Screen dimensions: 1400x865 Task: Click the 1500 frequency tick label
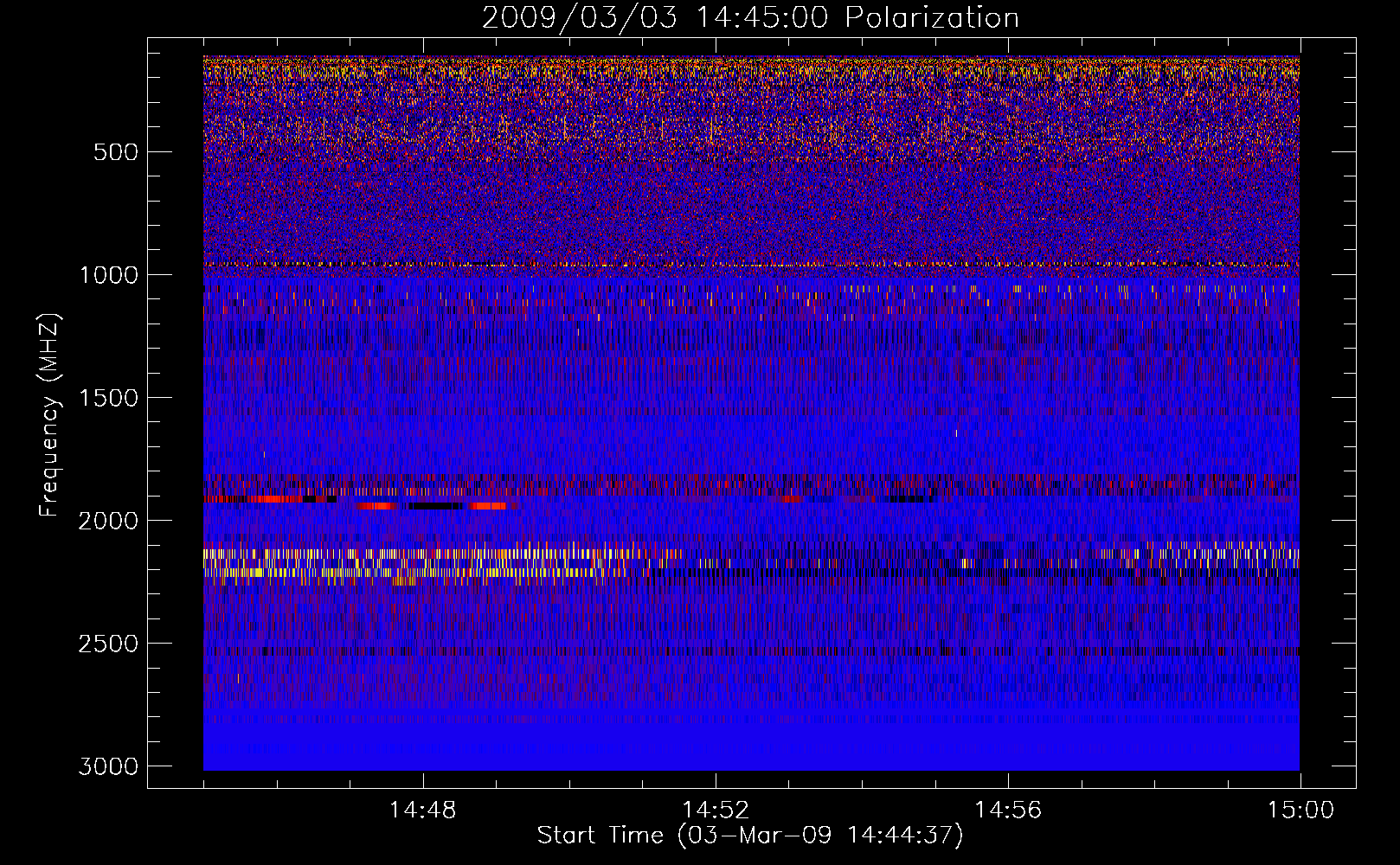[x=109, y=398]
